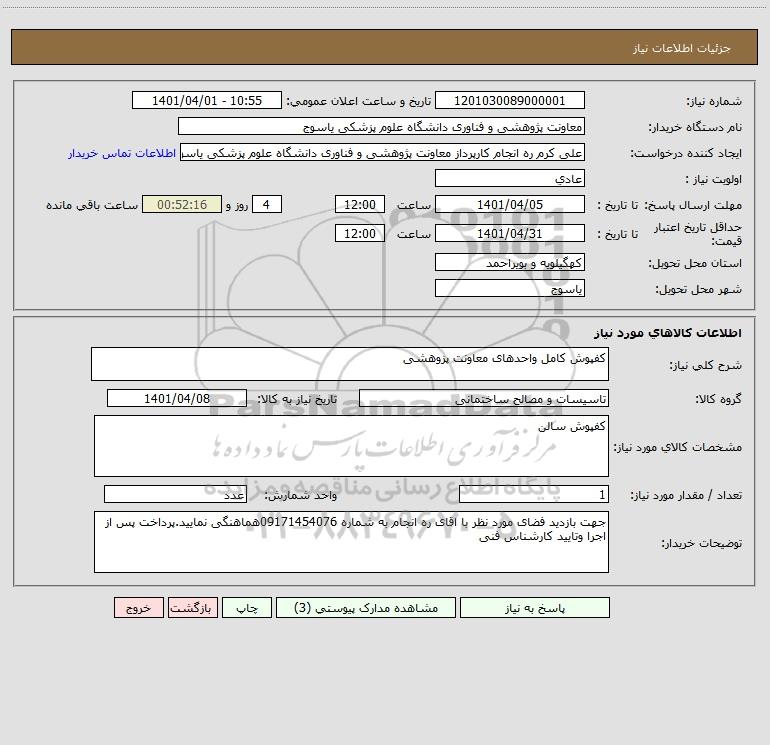The height and width of the screenshot is (745, 770).
Task: Click the 'مشخصات کالای مورد نیاز:' label
Action: (678, 447)
